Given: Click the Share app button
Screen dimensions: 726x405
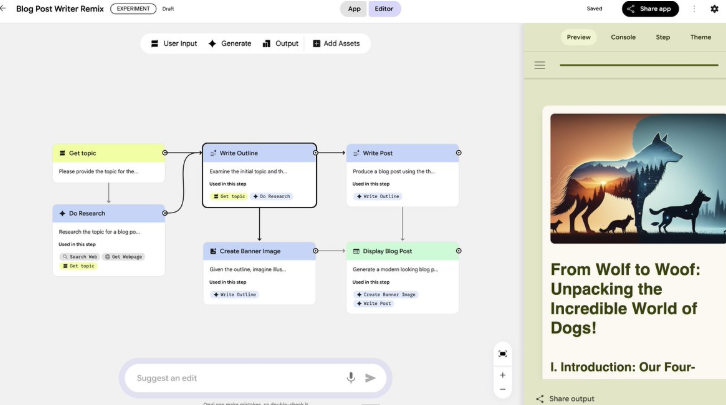Looking at the screenshot, I should click(x=650, y=9).
